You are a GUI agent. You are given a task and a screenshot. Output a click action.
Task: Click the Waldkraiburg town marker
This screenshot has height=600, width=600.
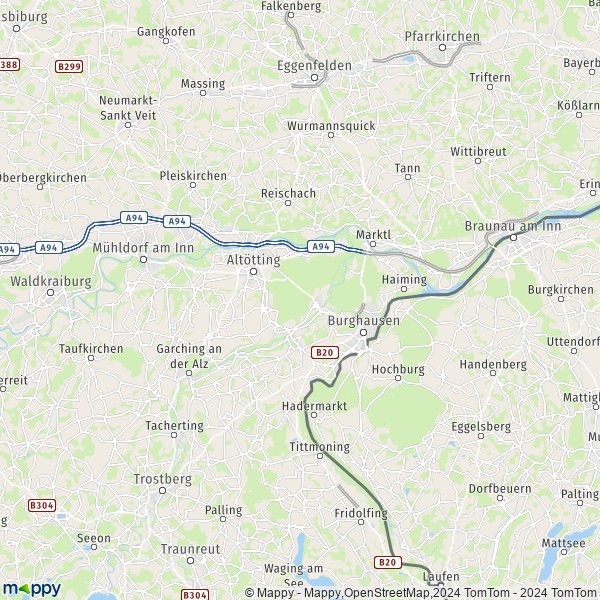click(x=51, y=293)
